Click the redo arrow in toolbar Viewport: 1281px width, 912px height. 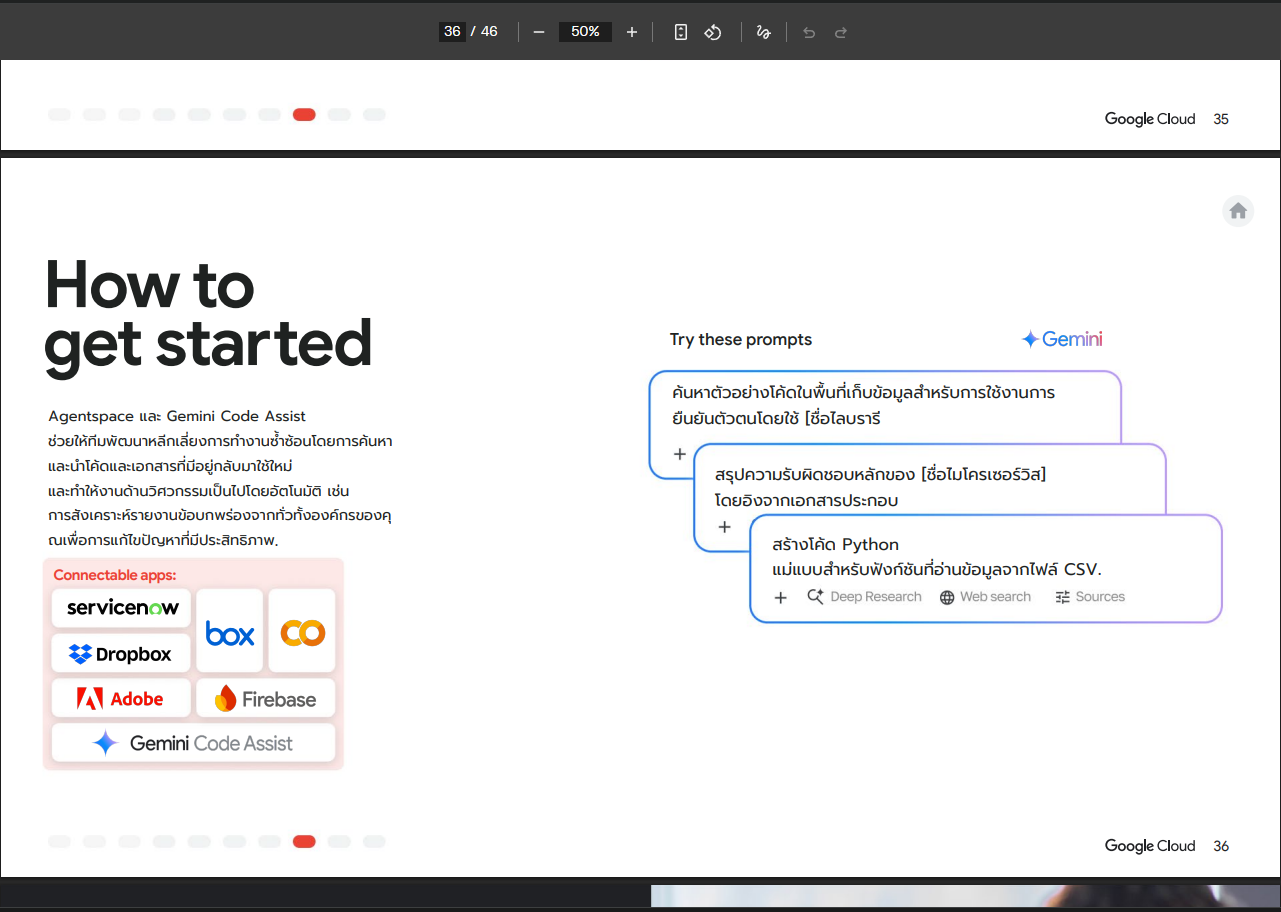(841, 32)
